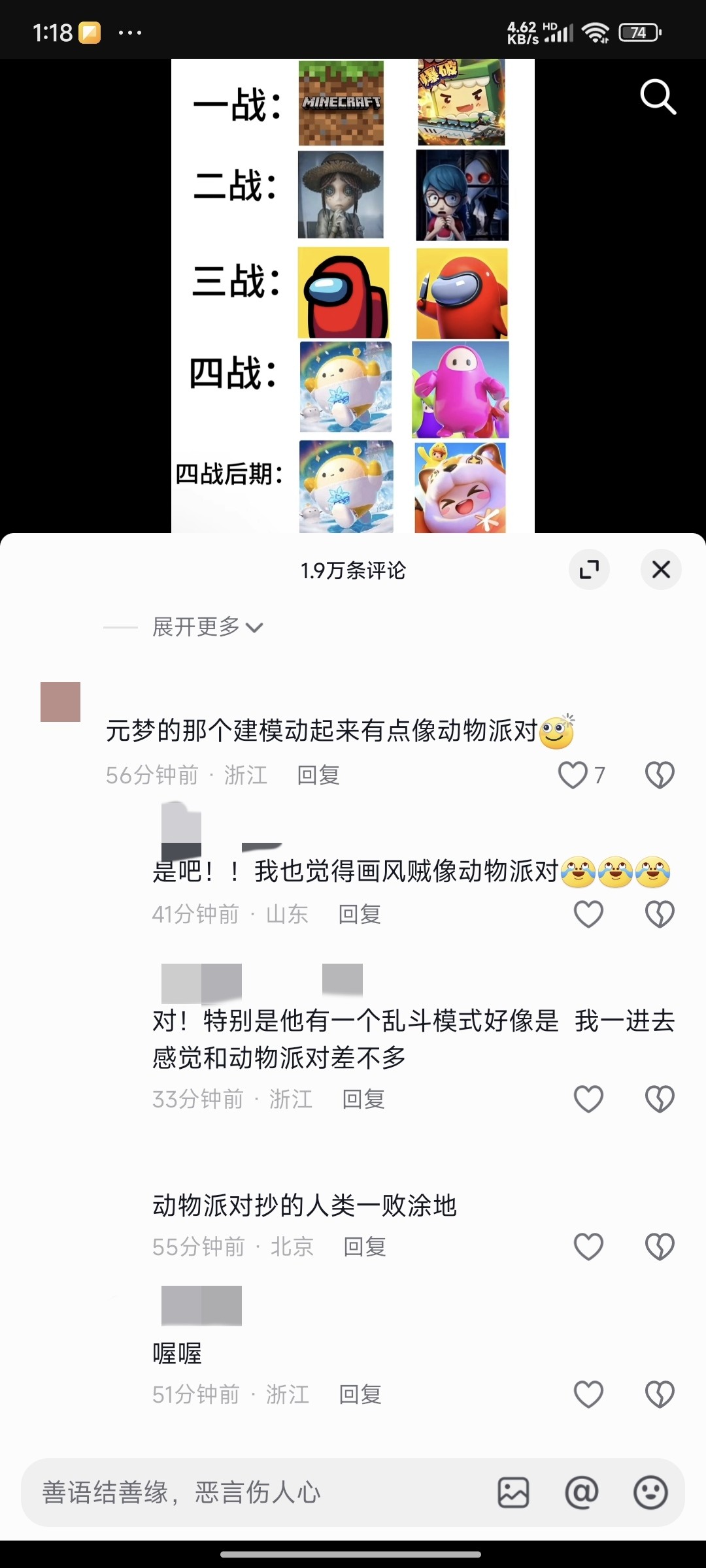
Task: Dislike the 是吧！！ reply
Action: click(x=660, y=914)
